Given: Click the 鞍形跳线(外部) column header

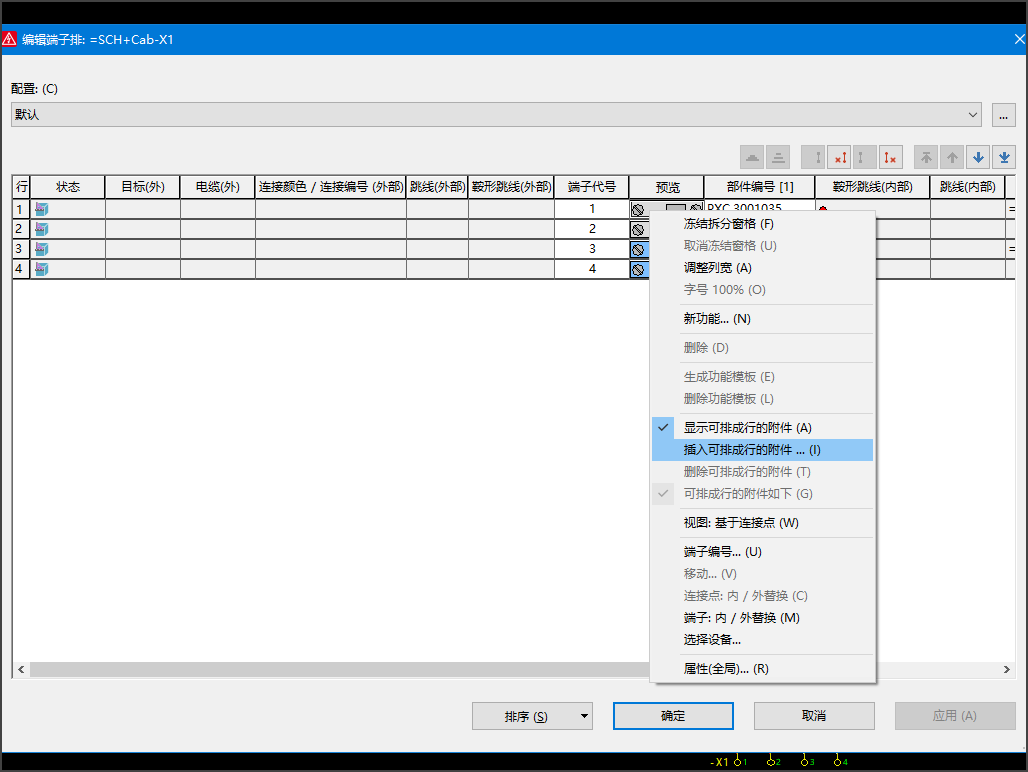Looking at the screenshot, I should (511, 187).
